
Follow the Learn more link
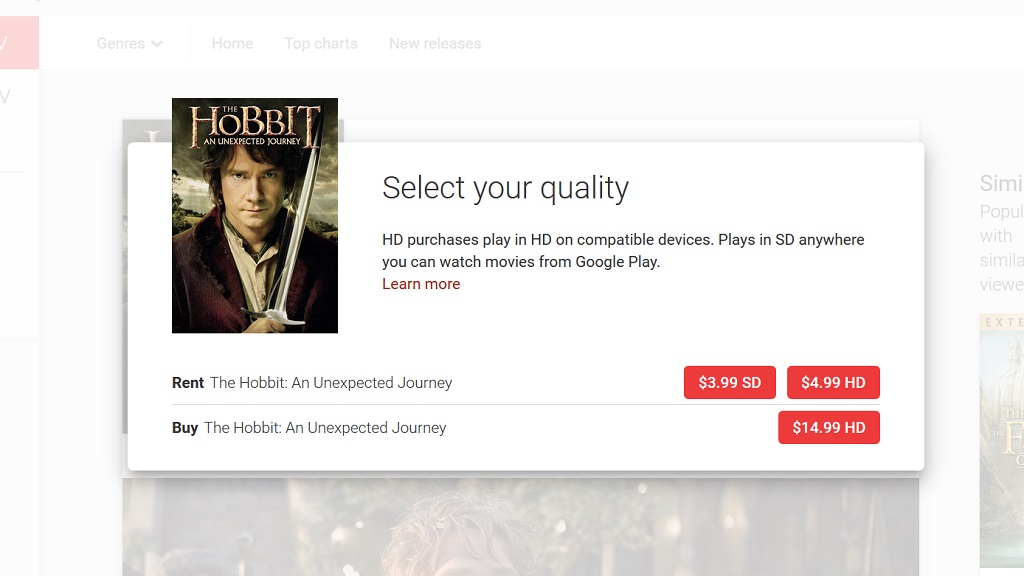pos(421,284)
